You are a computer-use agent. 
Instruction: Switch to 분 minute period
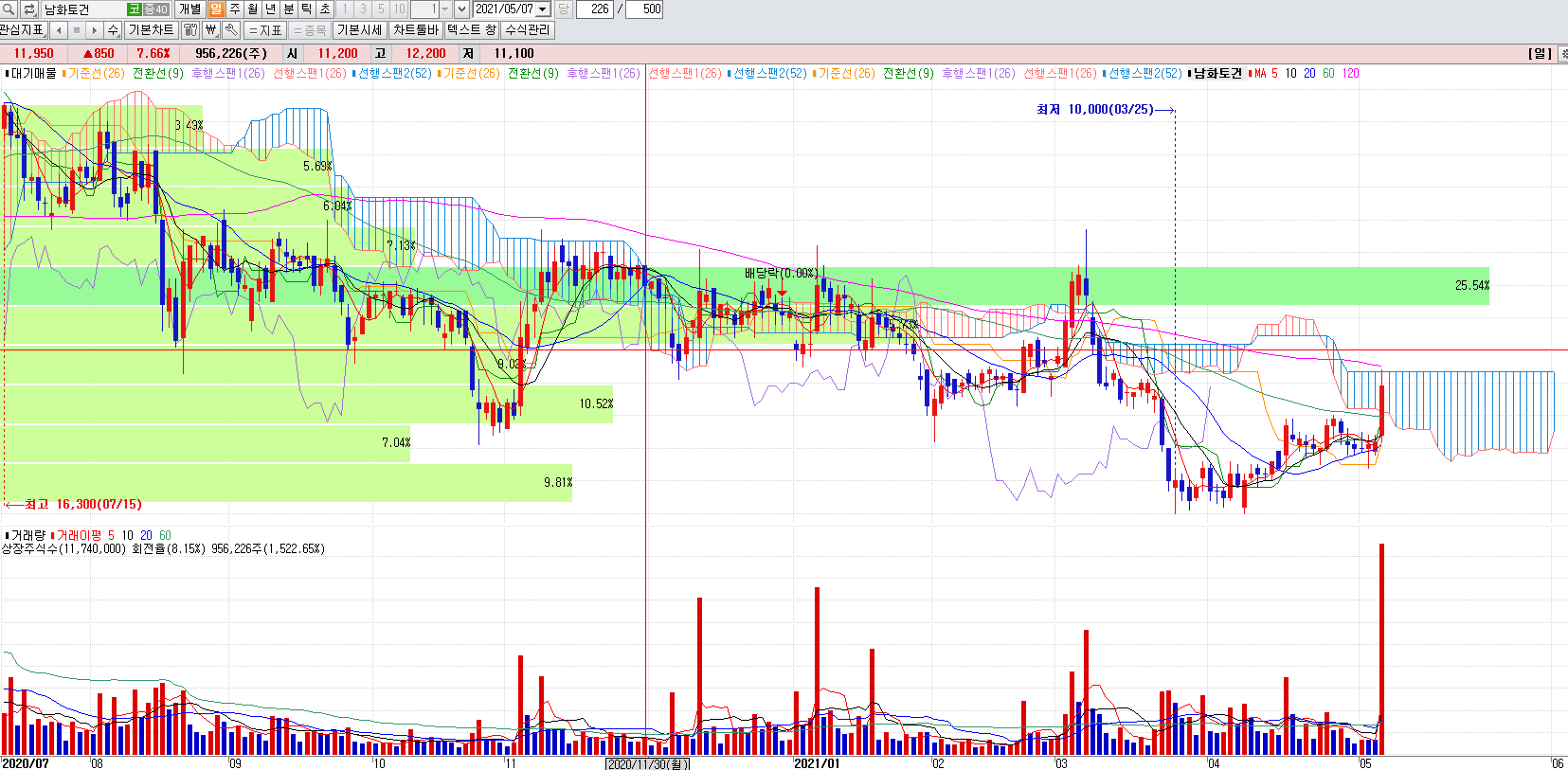(x=288, y=9)
